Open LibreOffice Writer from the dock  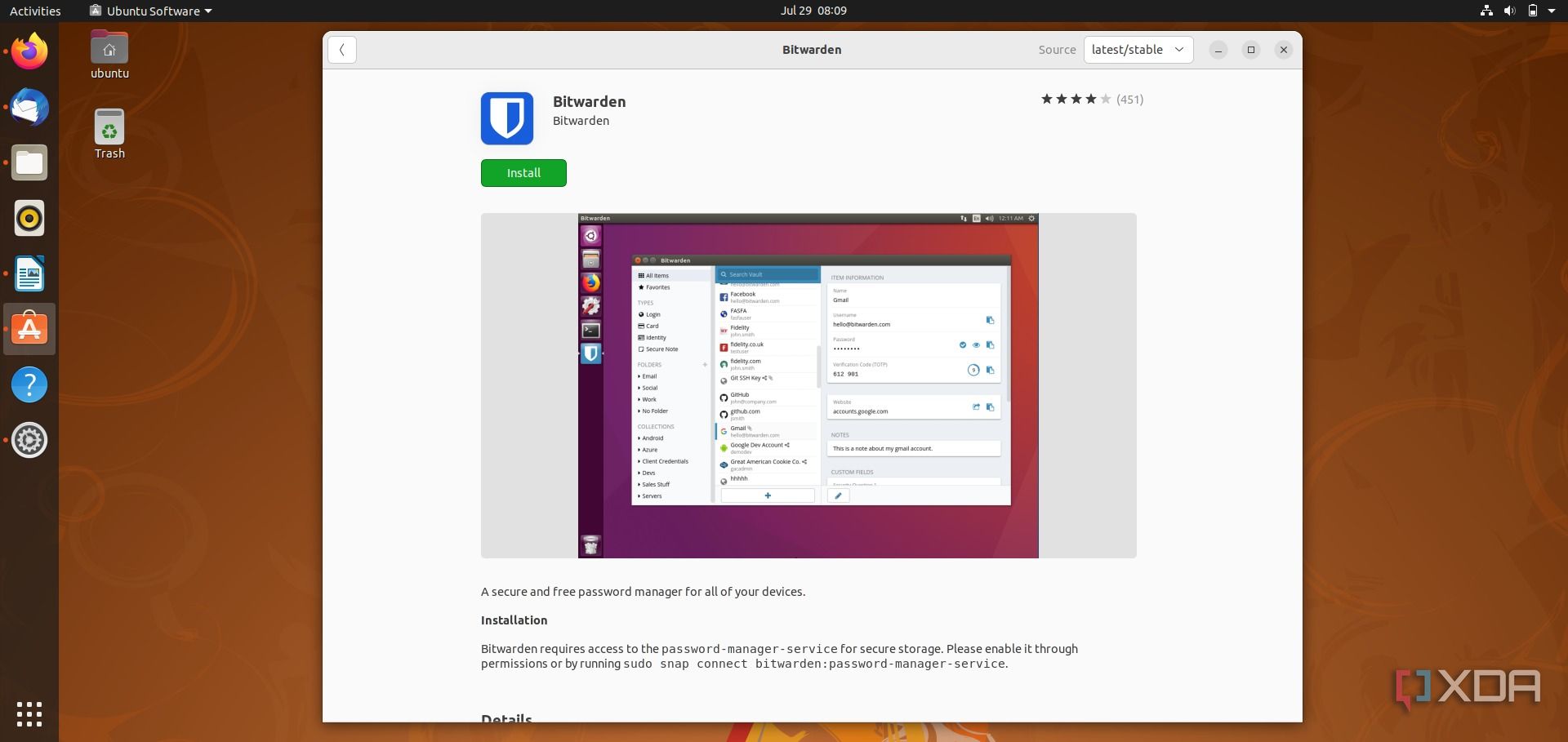coord(29,273)
